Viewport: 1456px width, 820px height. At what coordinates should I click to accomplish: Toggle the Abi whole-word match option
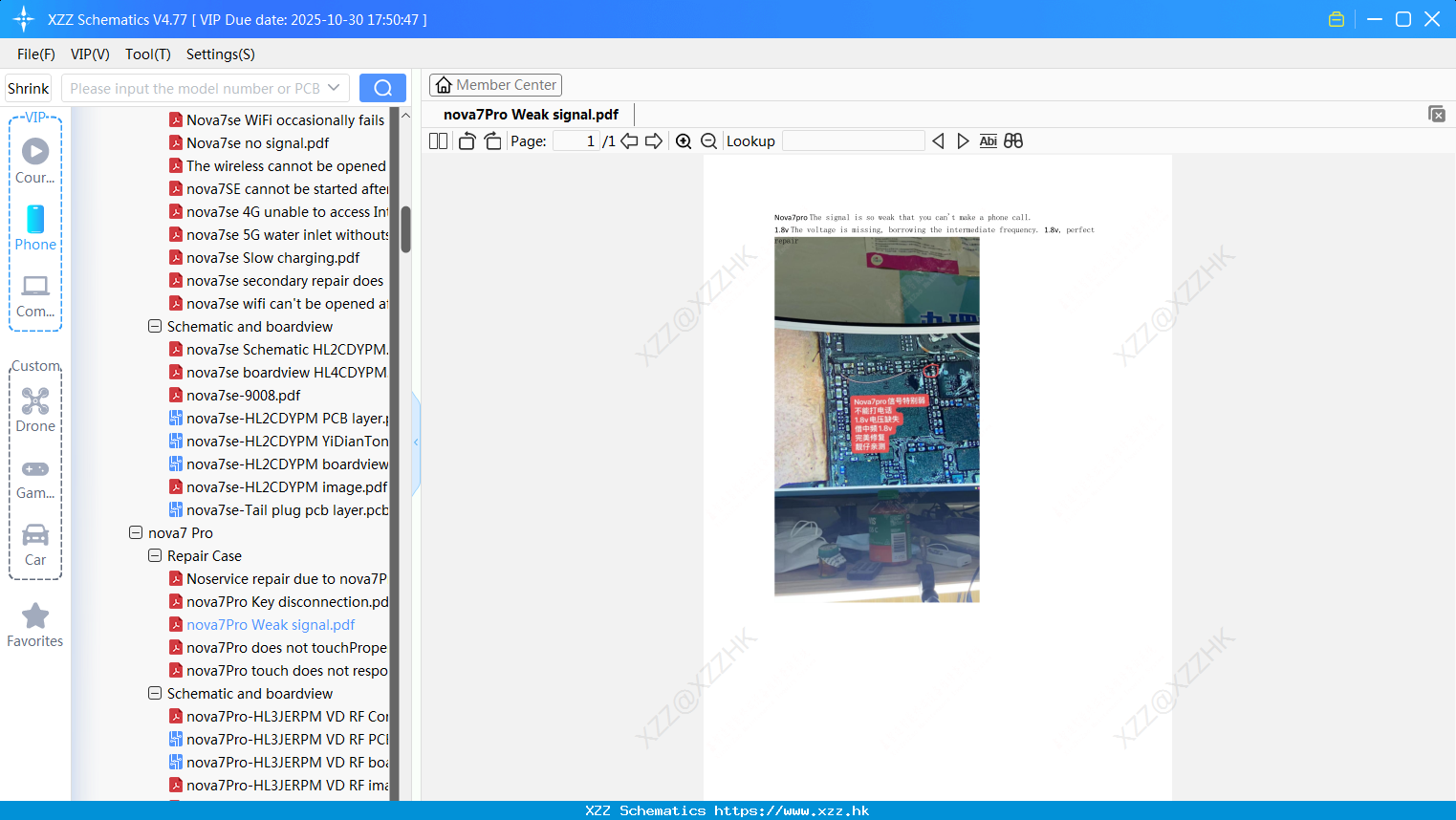click(x=988, y=140)
